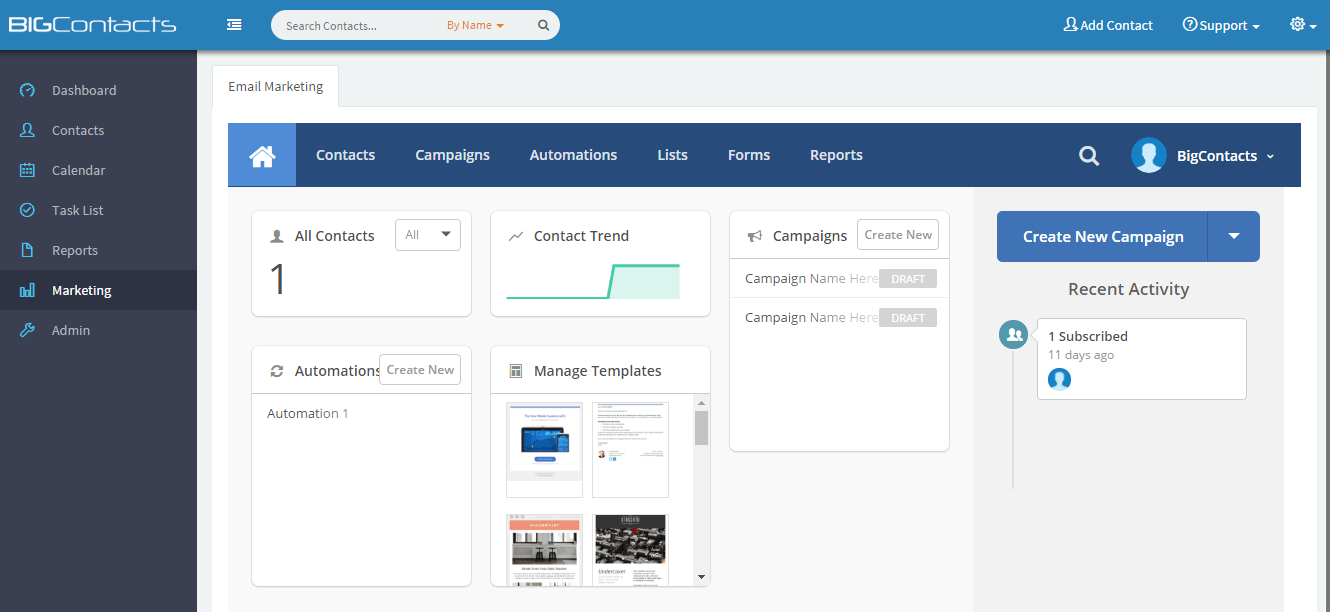Click the Task List checkmark icon
The image size is (1330, 612).
click(x=28, y=210)
